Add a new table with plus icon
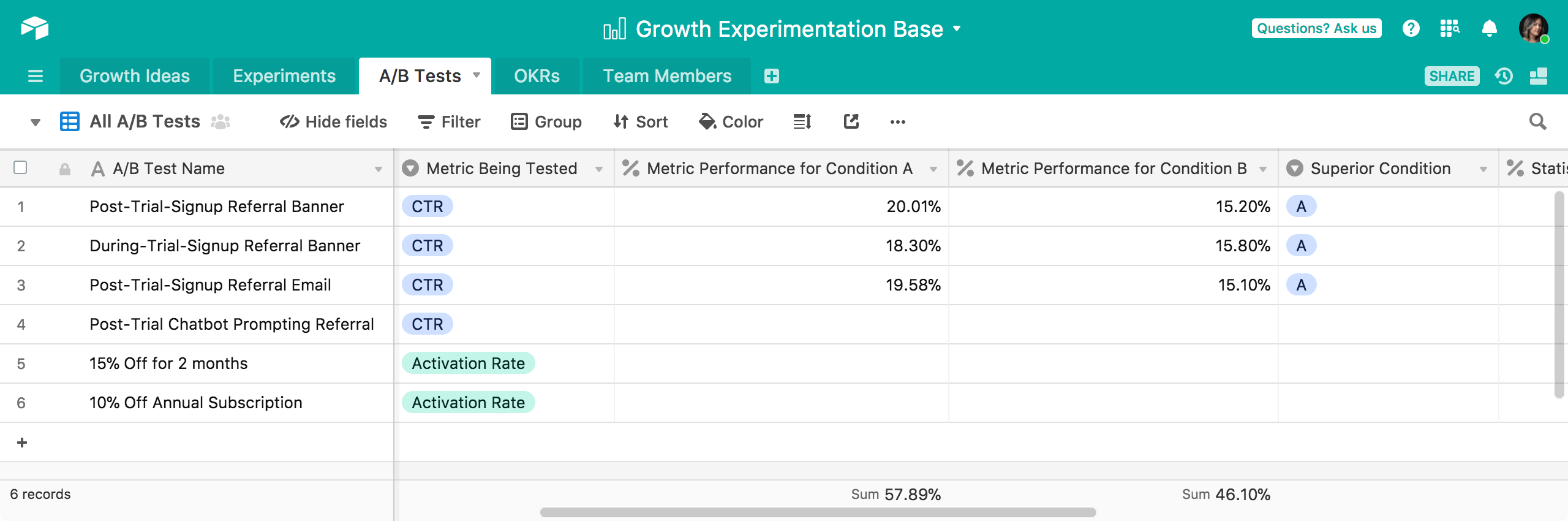Viewport: 1568px width, 521px height. click(x=772, y=76)
